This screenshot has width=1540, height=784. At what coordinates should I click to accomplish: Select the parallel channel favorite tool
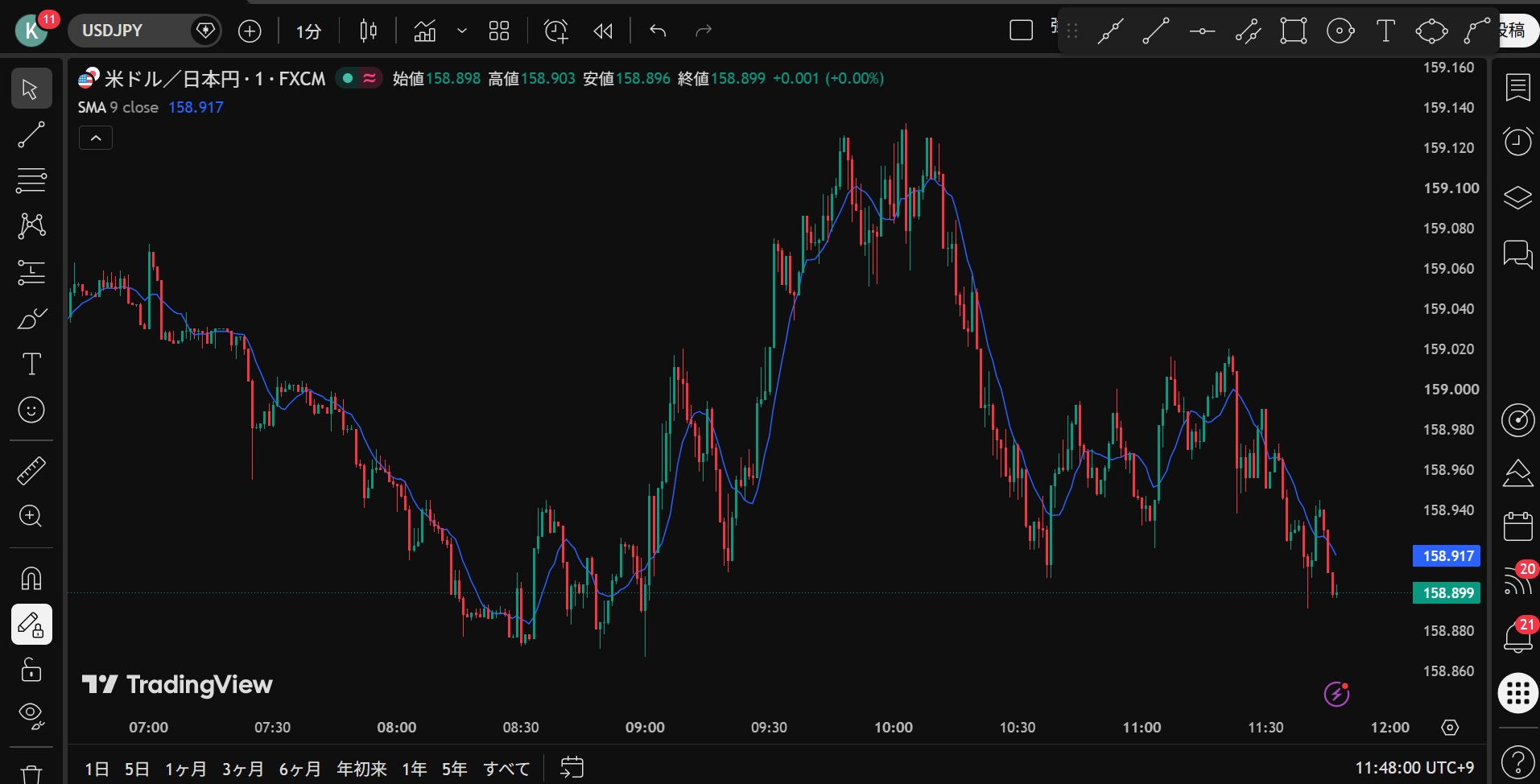[x=1249, y=31]
